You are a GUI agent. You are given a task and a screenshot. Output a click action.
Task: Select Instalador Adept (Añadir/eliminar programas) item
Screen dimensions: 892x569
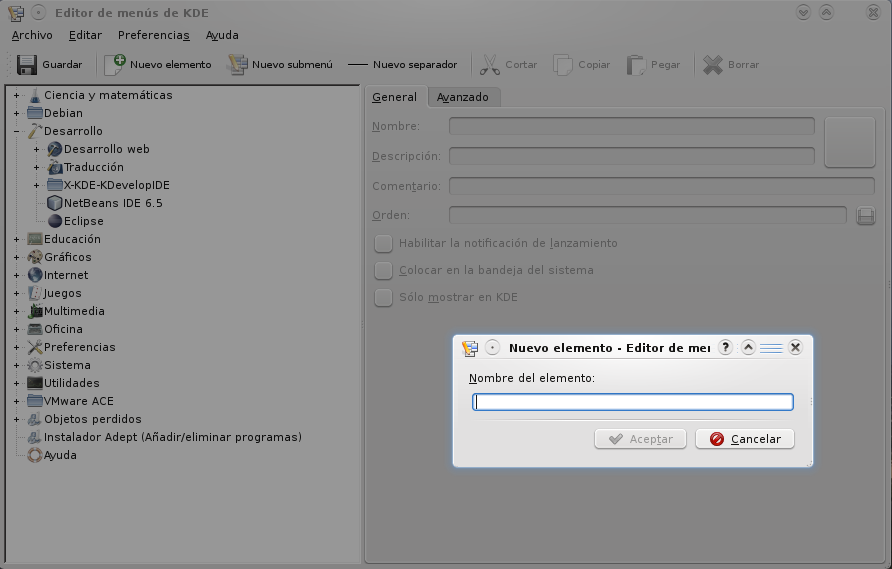(x=173, y=438)
